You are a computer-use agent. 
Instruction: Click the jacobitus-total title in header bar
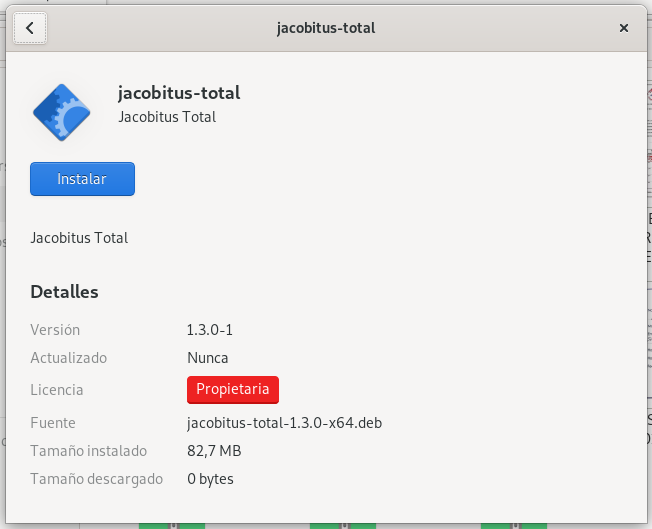tap(326, 28)
